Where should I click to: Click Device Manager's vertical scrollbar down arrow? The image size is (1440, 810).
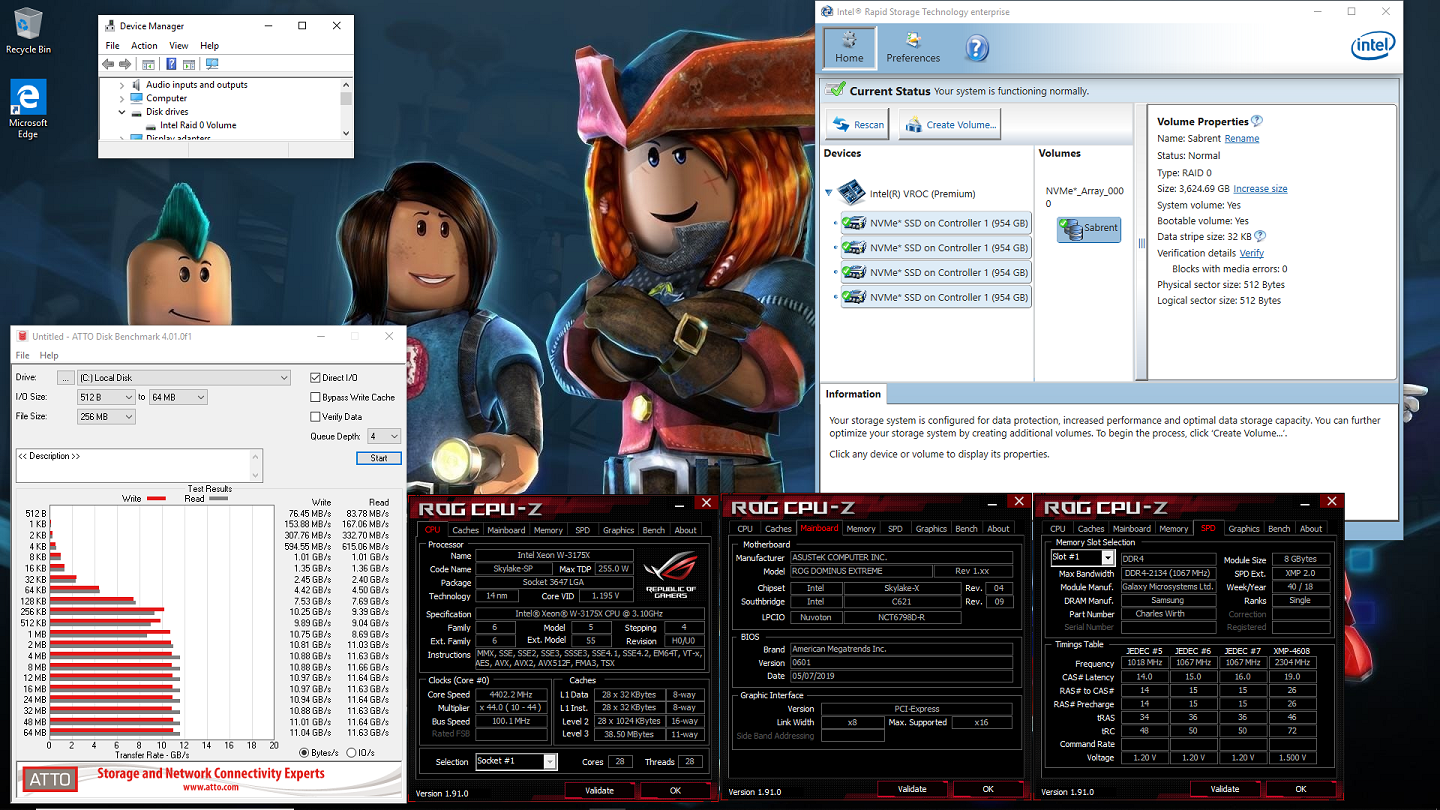[x=347, y=132]
